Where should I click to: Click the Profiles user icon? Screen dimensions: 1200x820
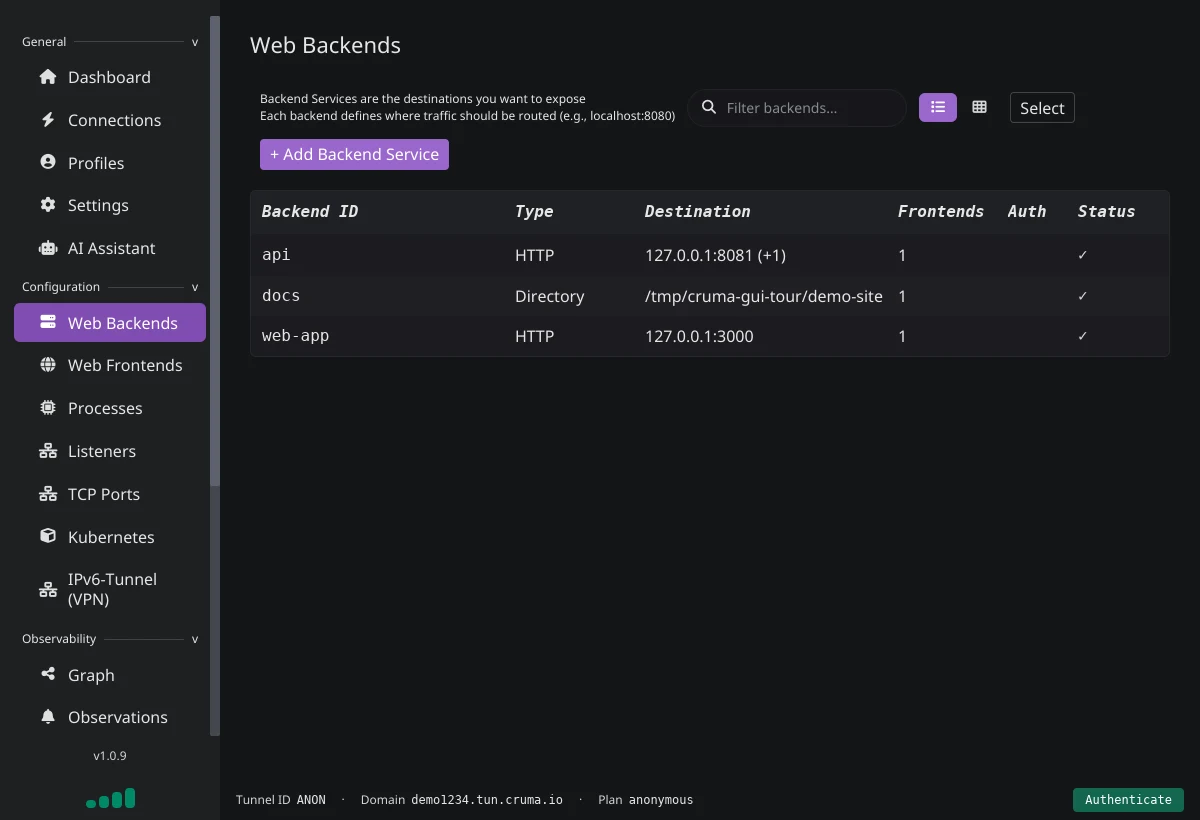point(47,162)
